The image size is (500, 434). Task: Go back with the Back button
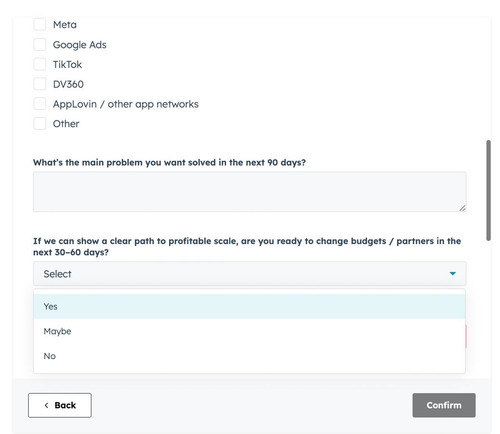[x=60, y=405]
